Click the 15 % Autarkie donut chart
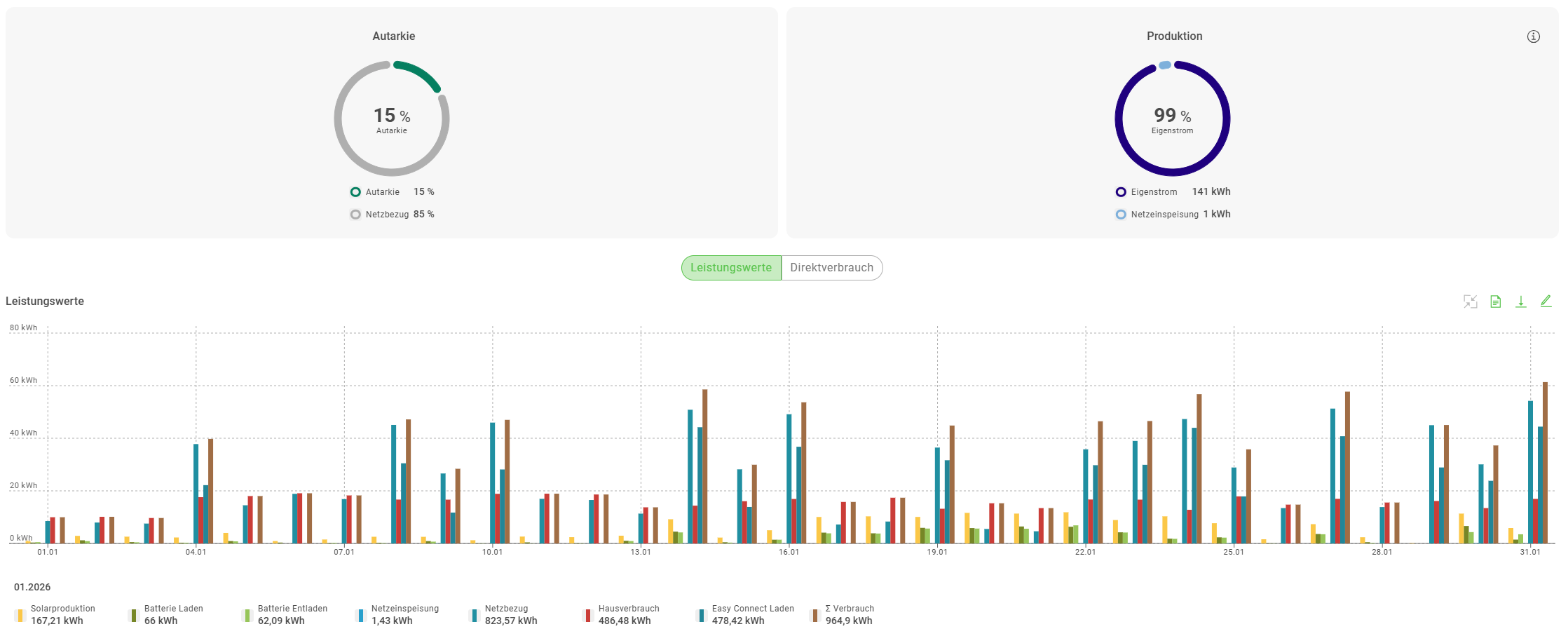The image size is (1568, 636). coord(392,119)
